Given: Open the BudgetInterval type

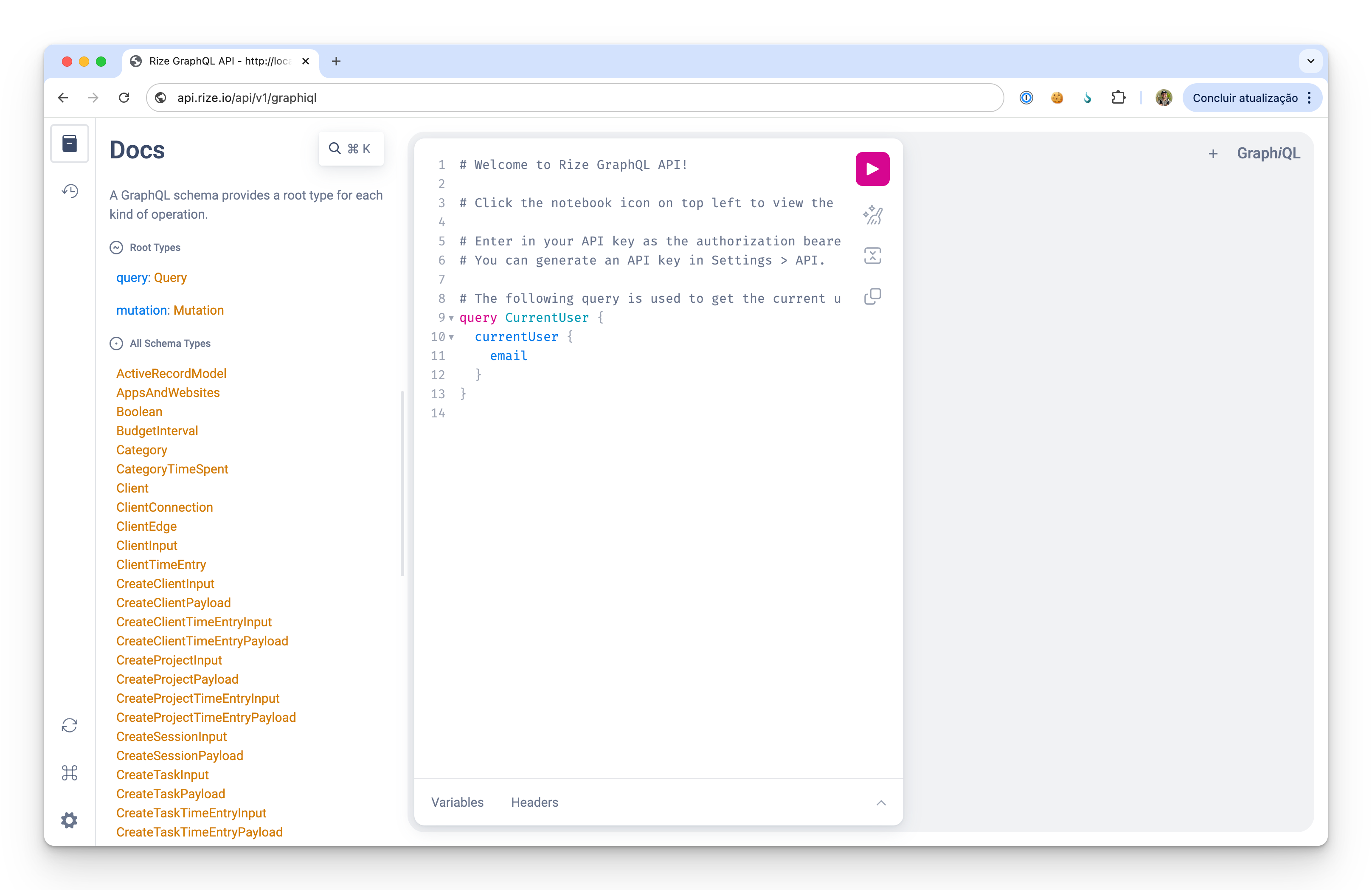Looking at the screenshot, I should tap(157, 431).
